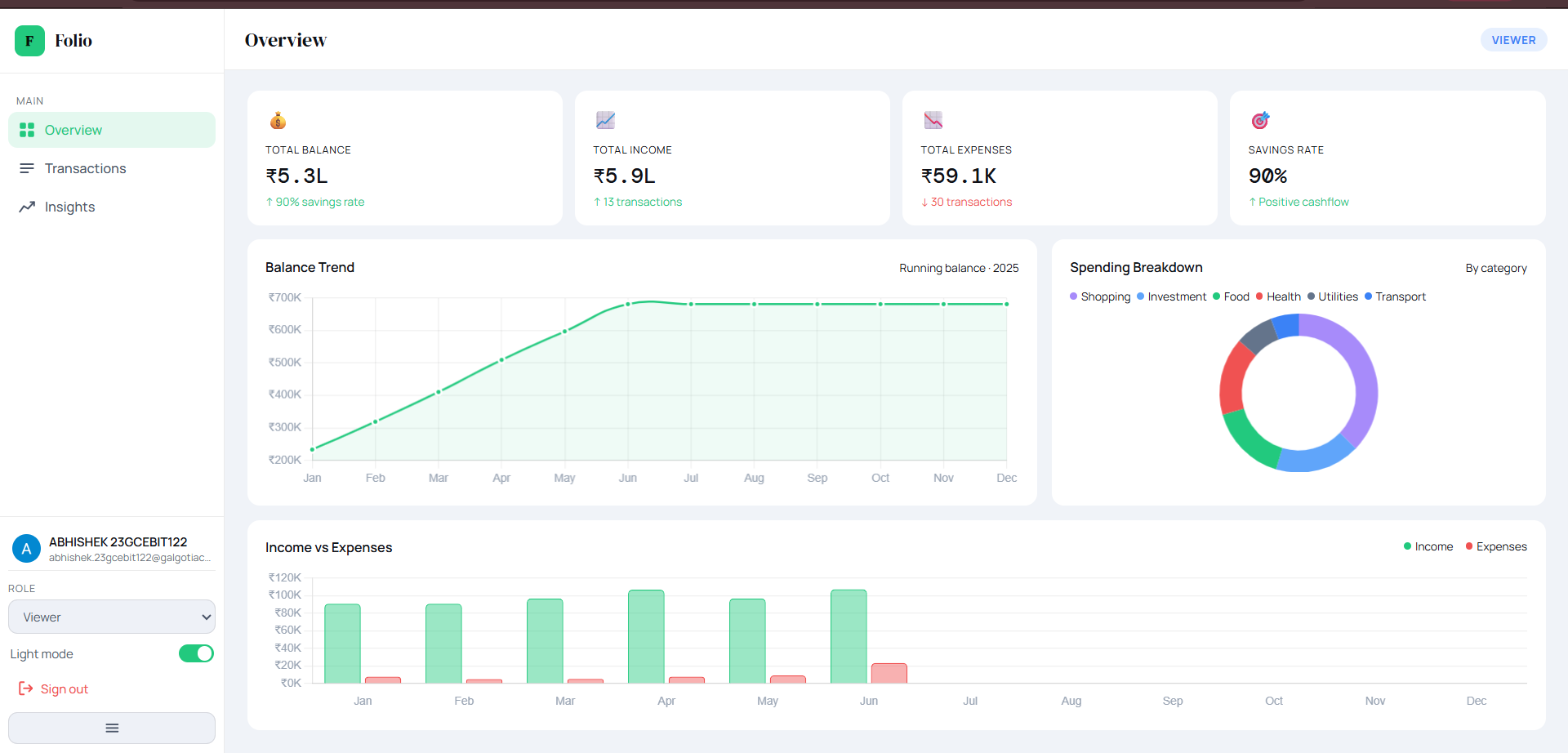Toggle Utilities legend entry
The image size is (1568, 753).
(1333, 296)
